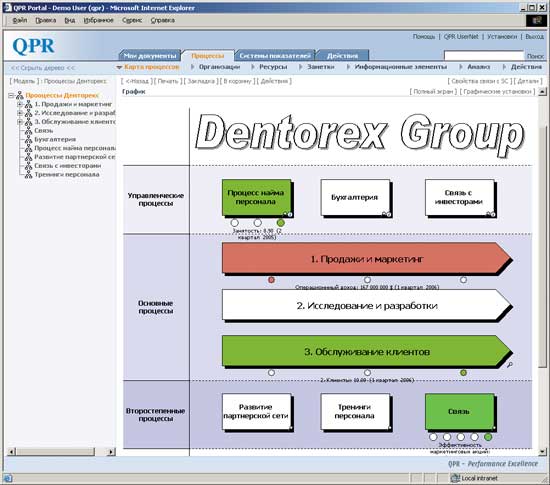Expand the 3. Обслуживание клиентов tree node
Screen dimensions: 550x485
pyautogui.click(x=20, y=122)
